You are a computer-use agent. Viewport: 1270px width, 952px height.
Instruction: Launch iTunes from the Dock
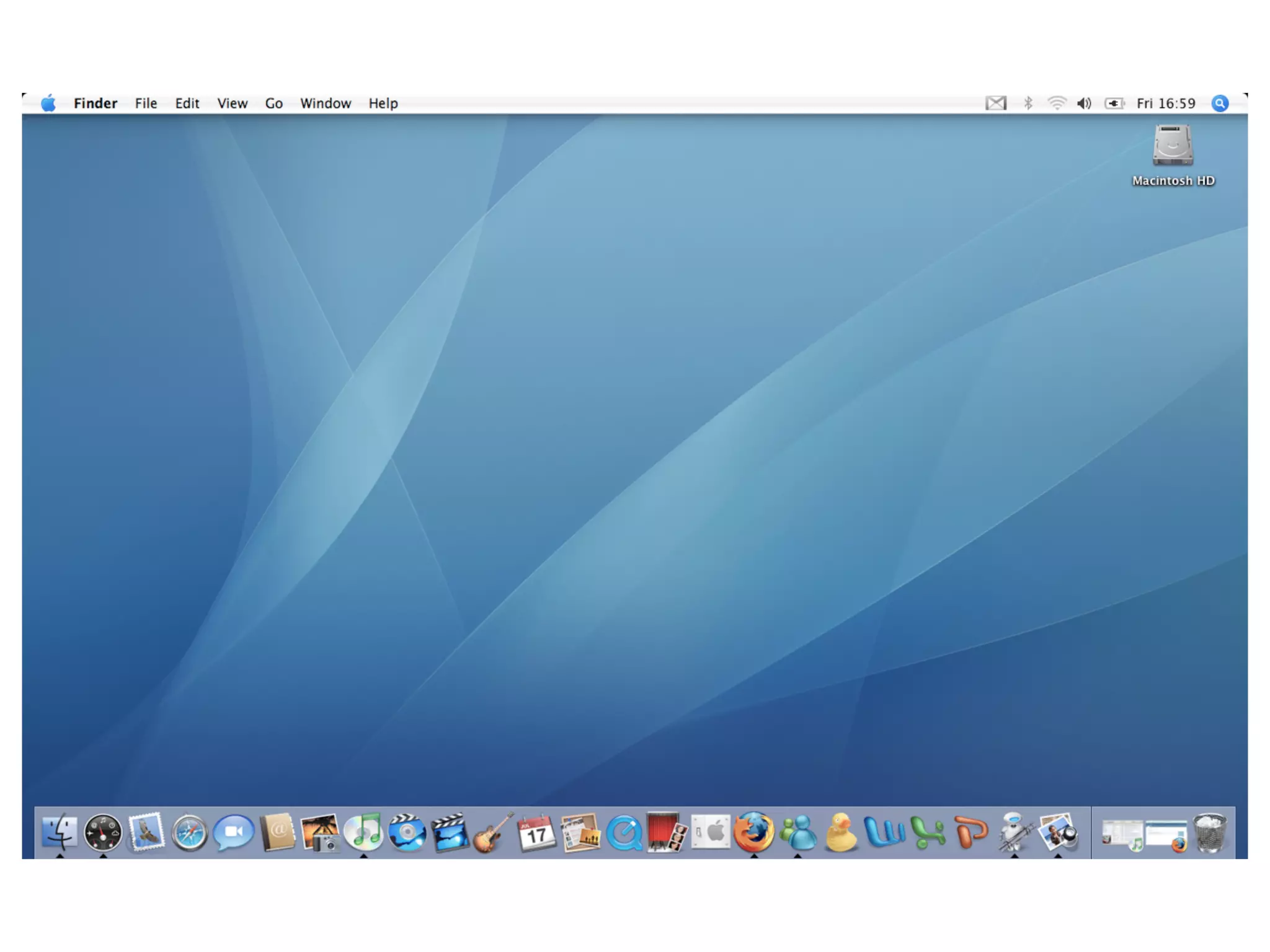[x=363, y=832]
